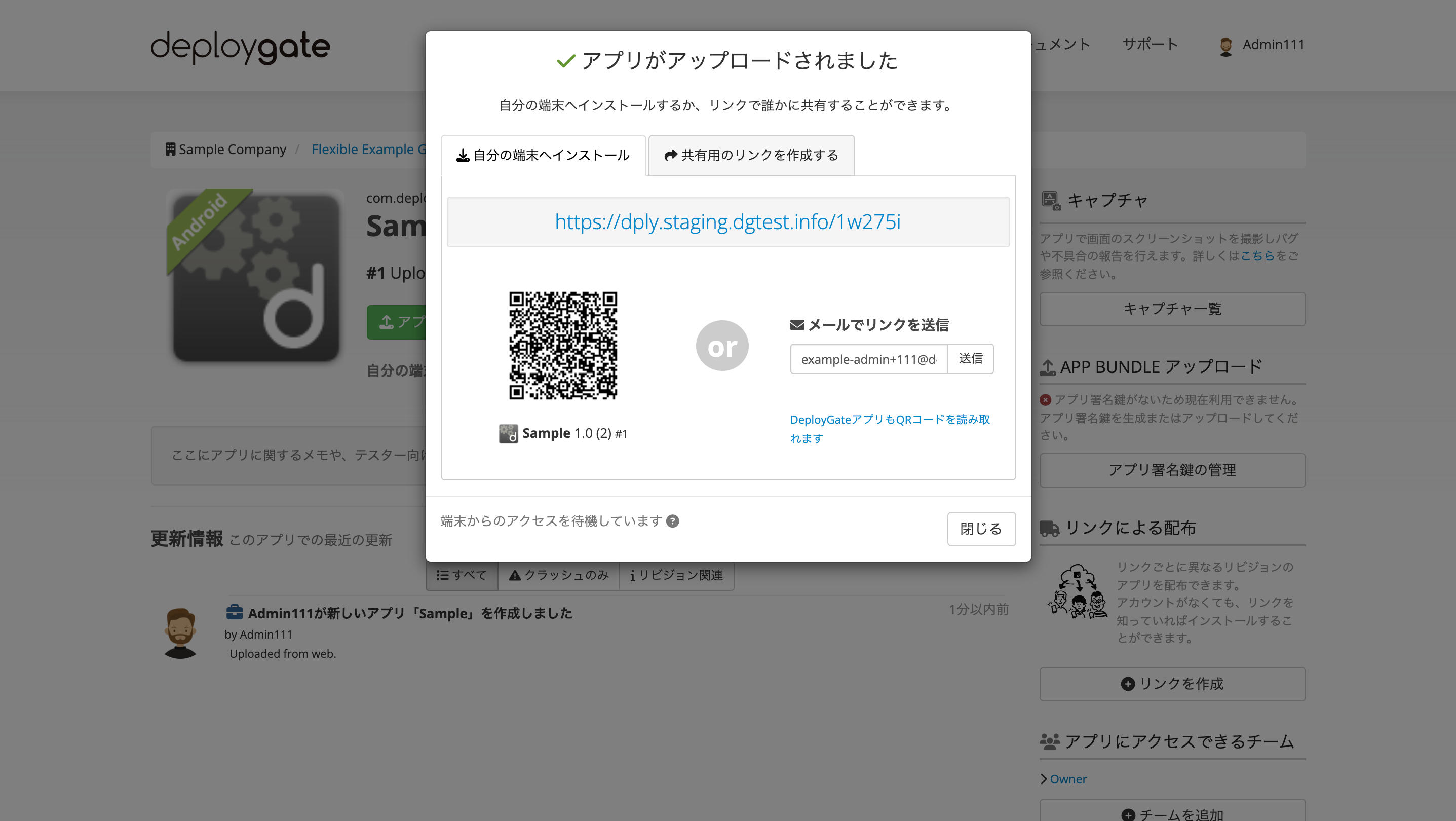Click the deploygate logo
Viewport: 1456px width, 821px height.
tap(240, 48)
